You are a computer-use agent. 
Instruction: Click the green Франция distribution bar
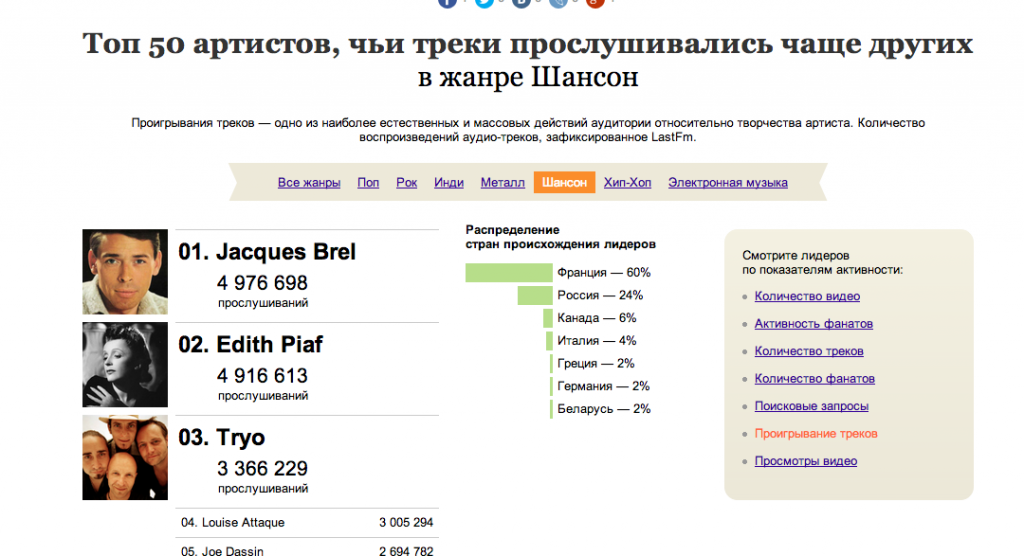point(509,273)
